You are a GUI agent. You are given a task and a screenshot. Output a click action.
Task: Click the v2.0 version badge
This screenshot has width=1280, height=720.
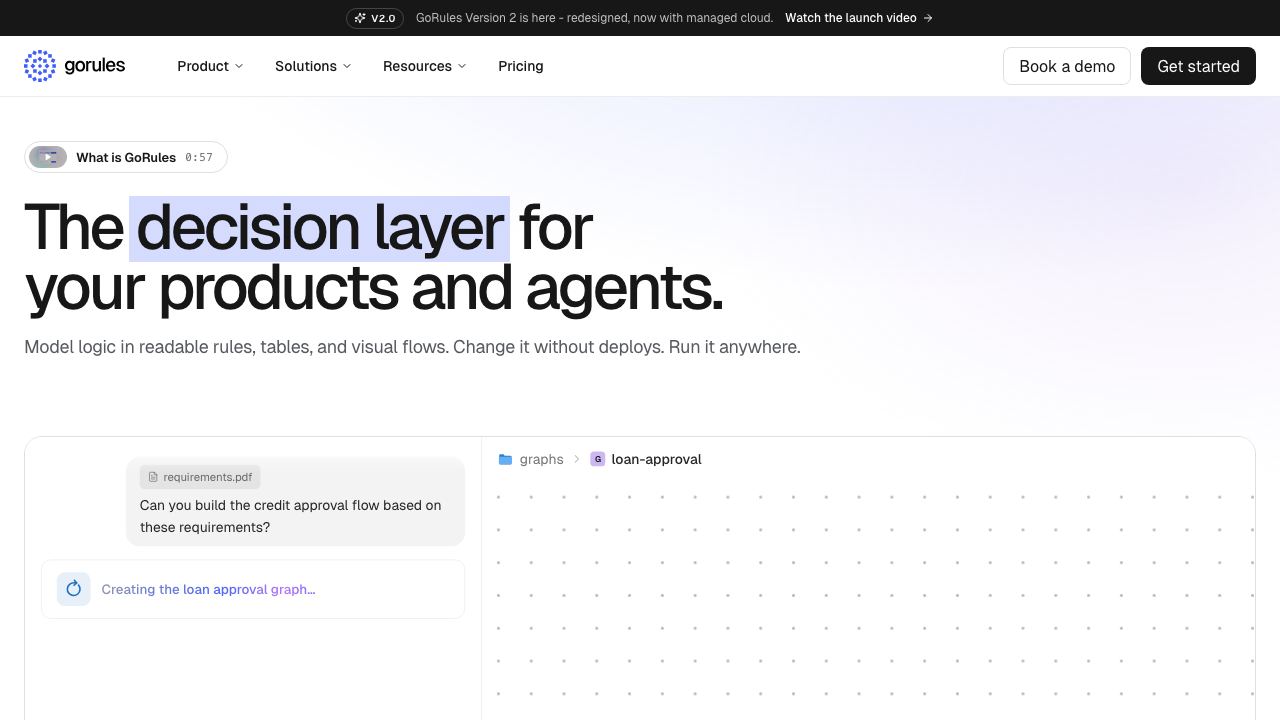pos(375,18)
